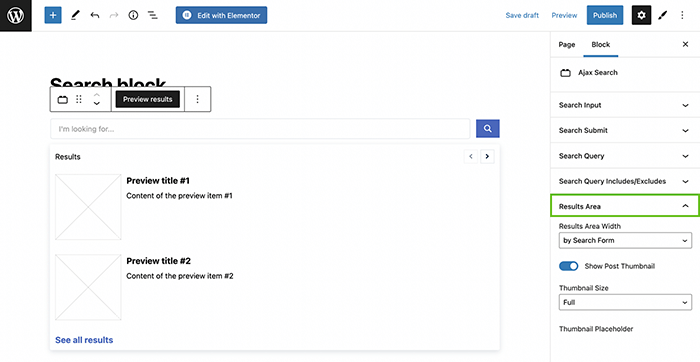700x362 pixels.
Task: Open Thumbnail Size dropdown
Action: pos(625,302)
